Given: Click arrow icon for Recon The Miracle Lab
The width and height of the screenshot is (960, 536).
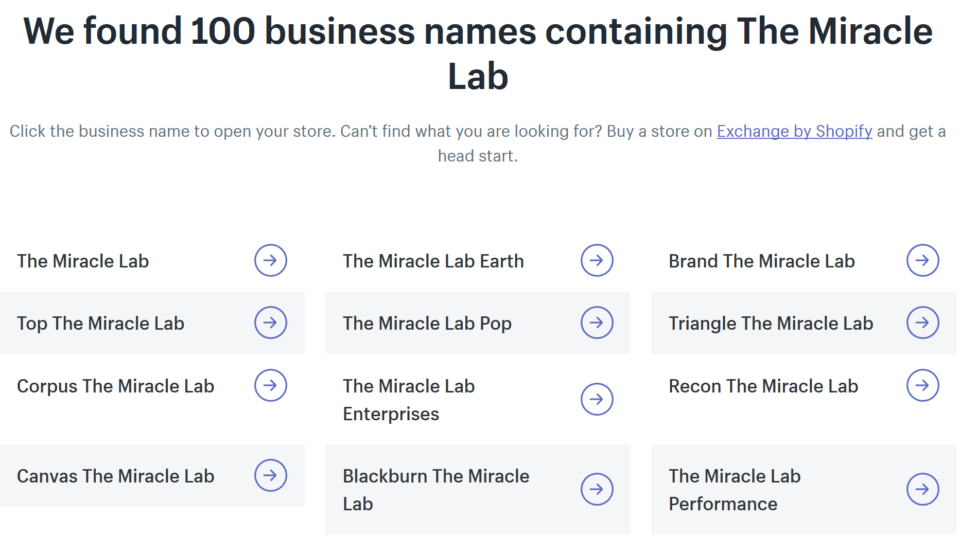Looking at the screenshot, I should [x=923, y=385].
